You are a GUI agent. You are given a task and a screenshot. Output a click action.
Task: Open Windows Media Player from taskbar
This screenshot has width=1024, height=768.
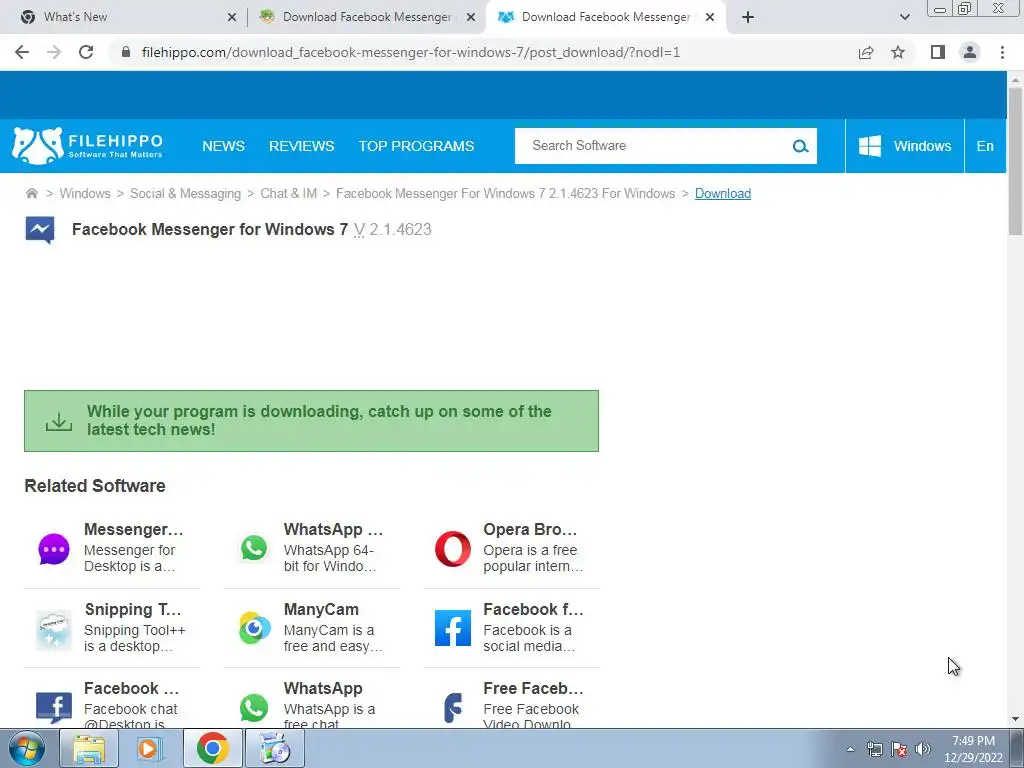tap(150, 748)
